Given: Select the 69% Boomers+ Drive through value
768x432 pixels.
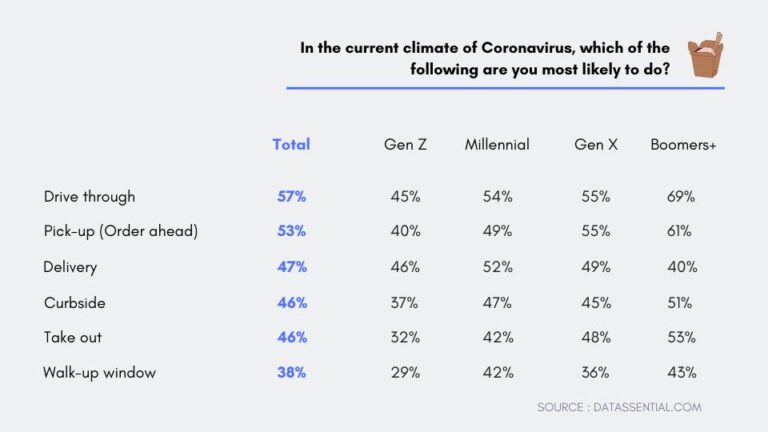Looking at the screenshot, I should coord(681,196).
